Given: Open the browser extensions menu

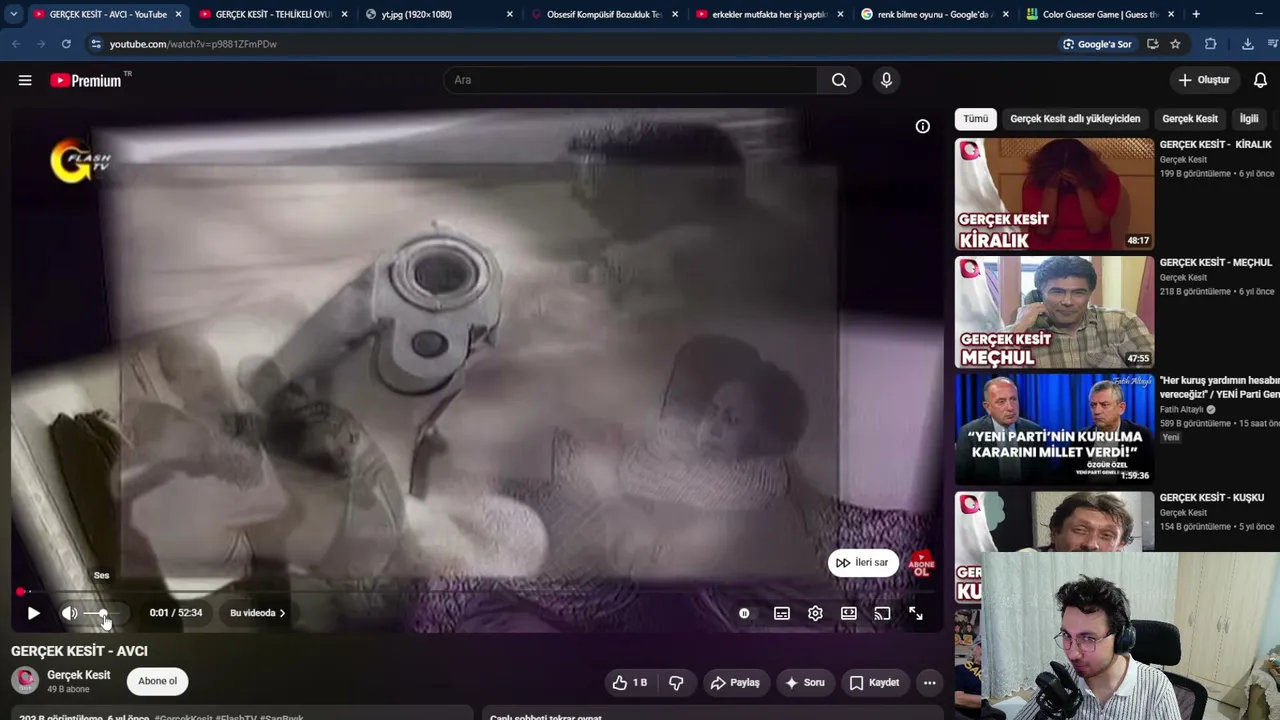Looking at the screenshot, I should point(1210,44).
